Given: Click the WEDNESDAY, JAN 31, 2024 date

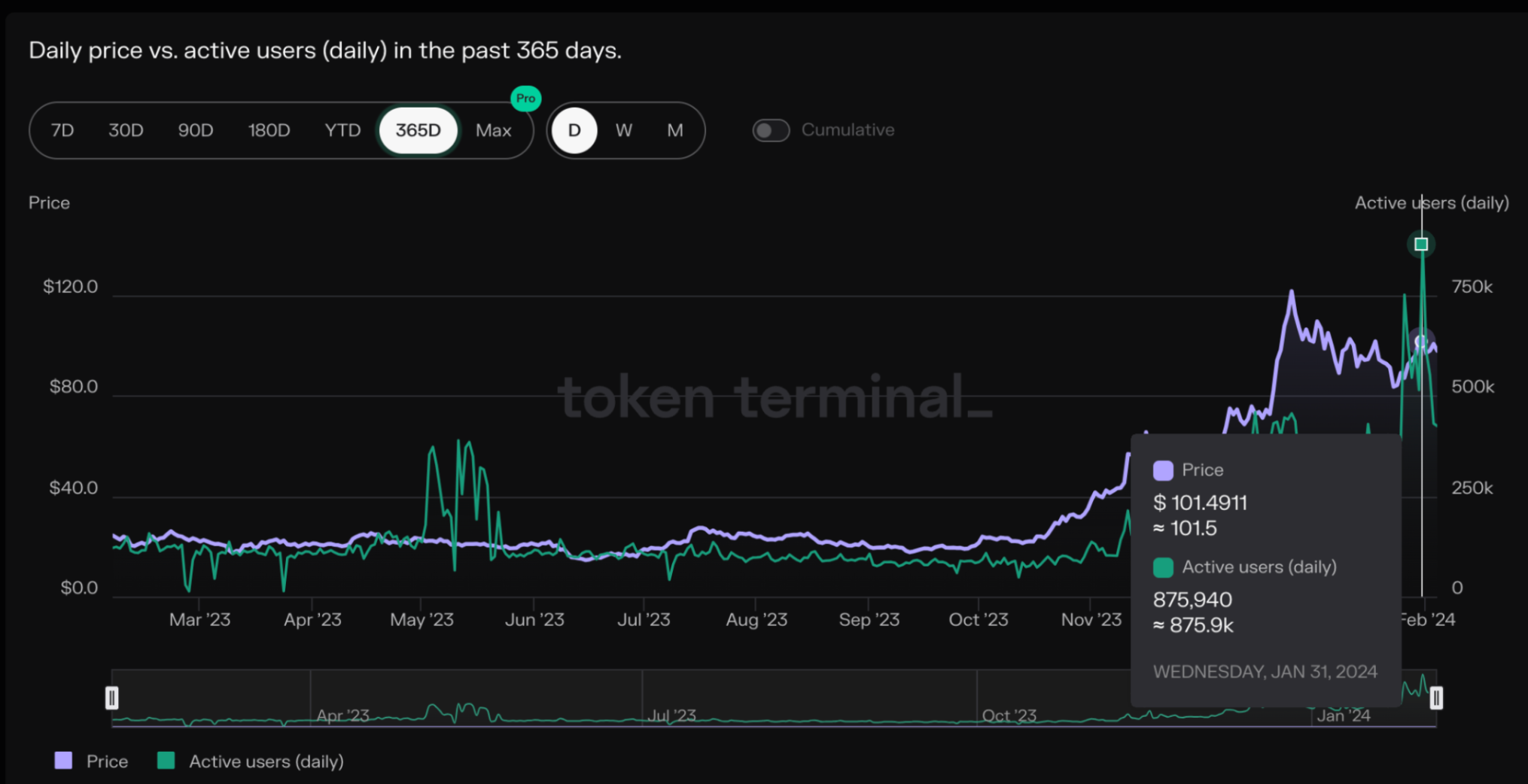Looking at the screenshot, I should 1265,672.
